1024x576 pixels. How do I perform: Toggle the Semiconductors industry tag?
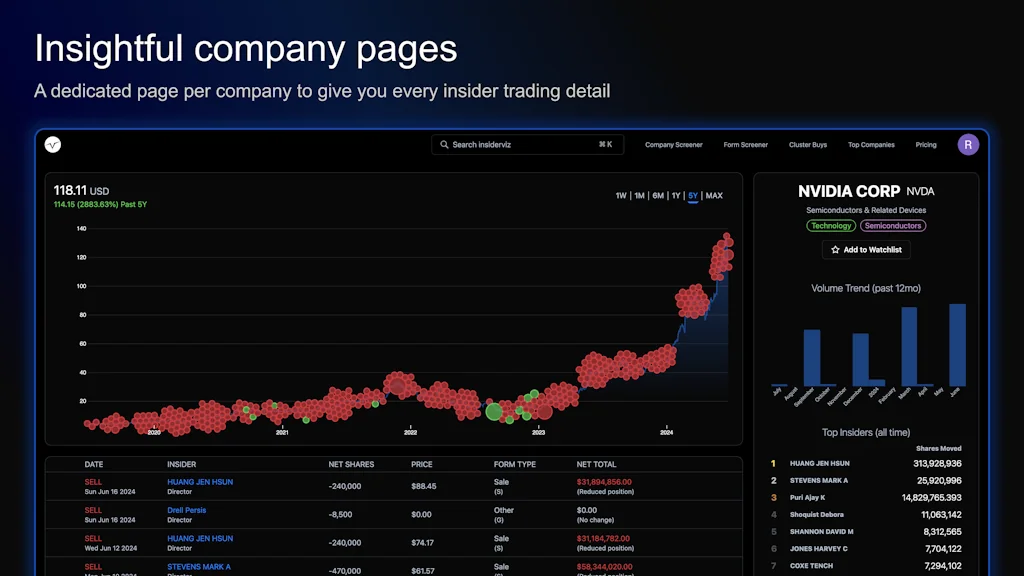point(893,225)
